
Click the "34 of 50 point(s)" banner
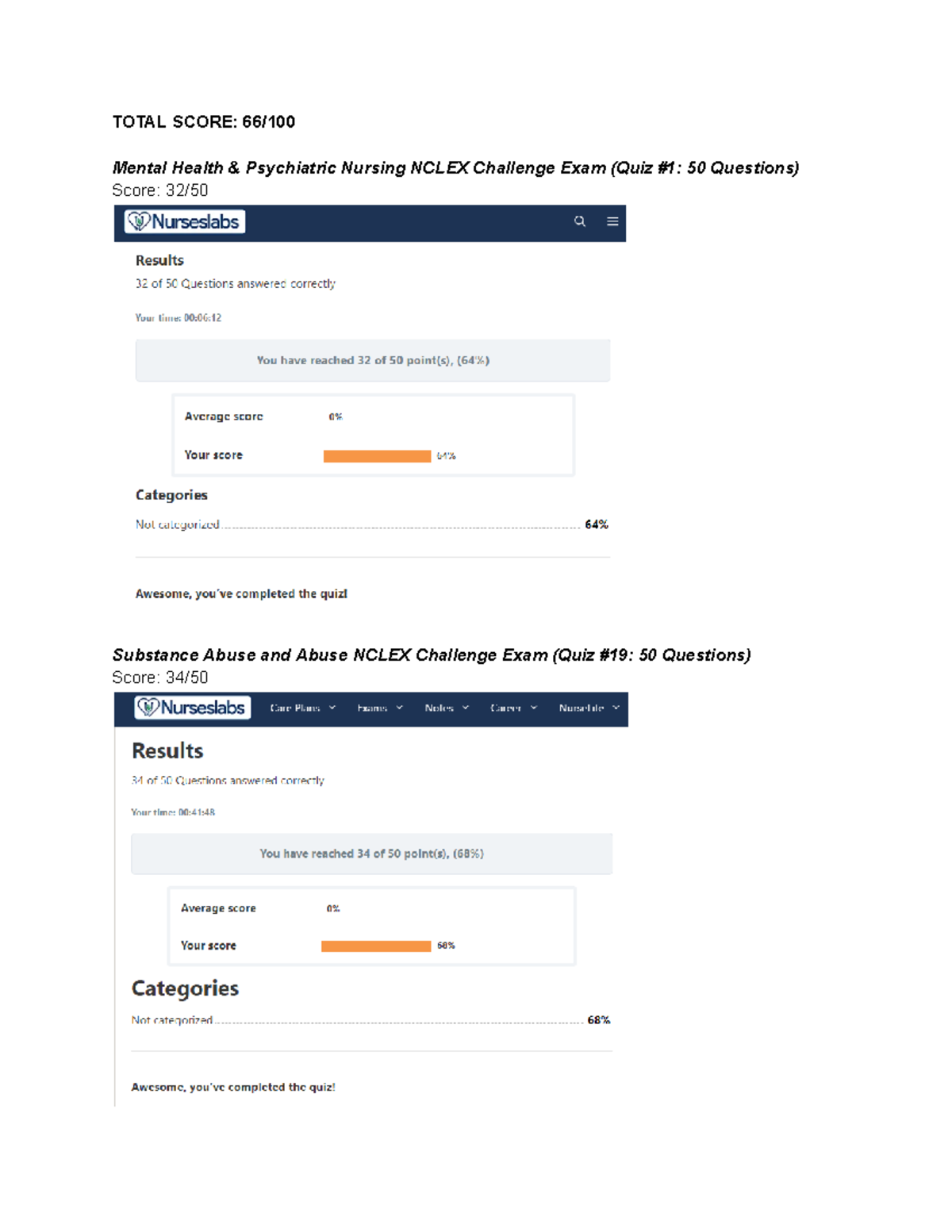click(371, 854)
